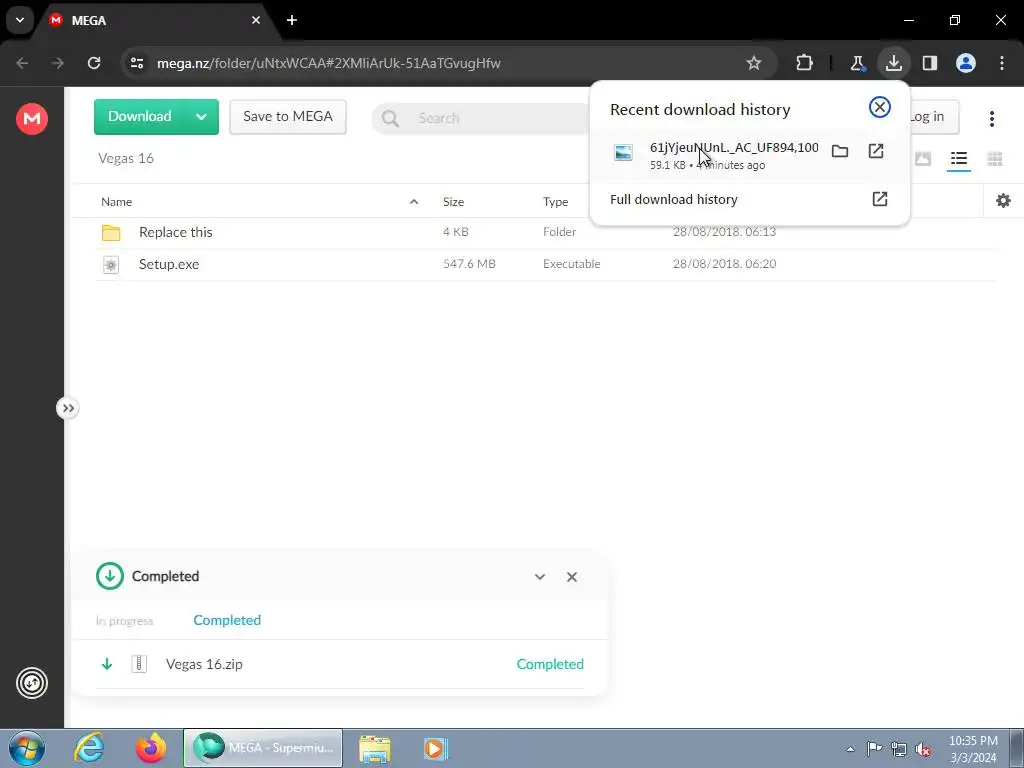Sort files by Name column
Image resolution: width=1024 pixels, height=768 pixels.
click(116, 202)
